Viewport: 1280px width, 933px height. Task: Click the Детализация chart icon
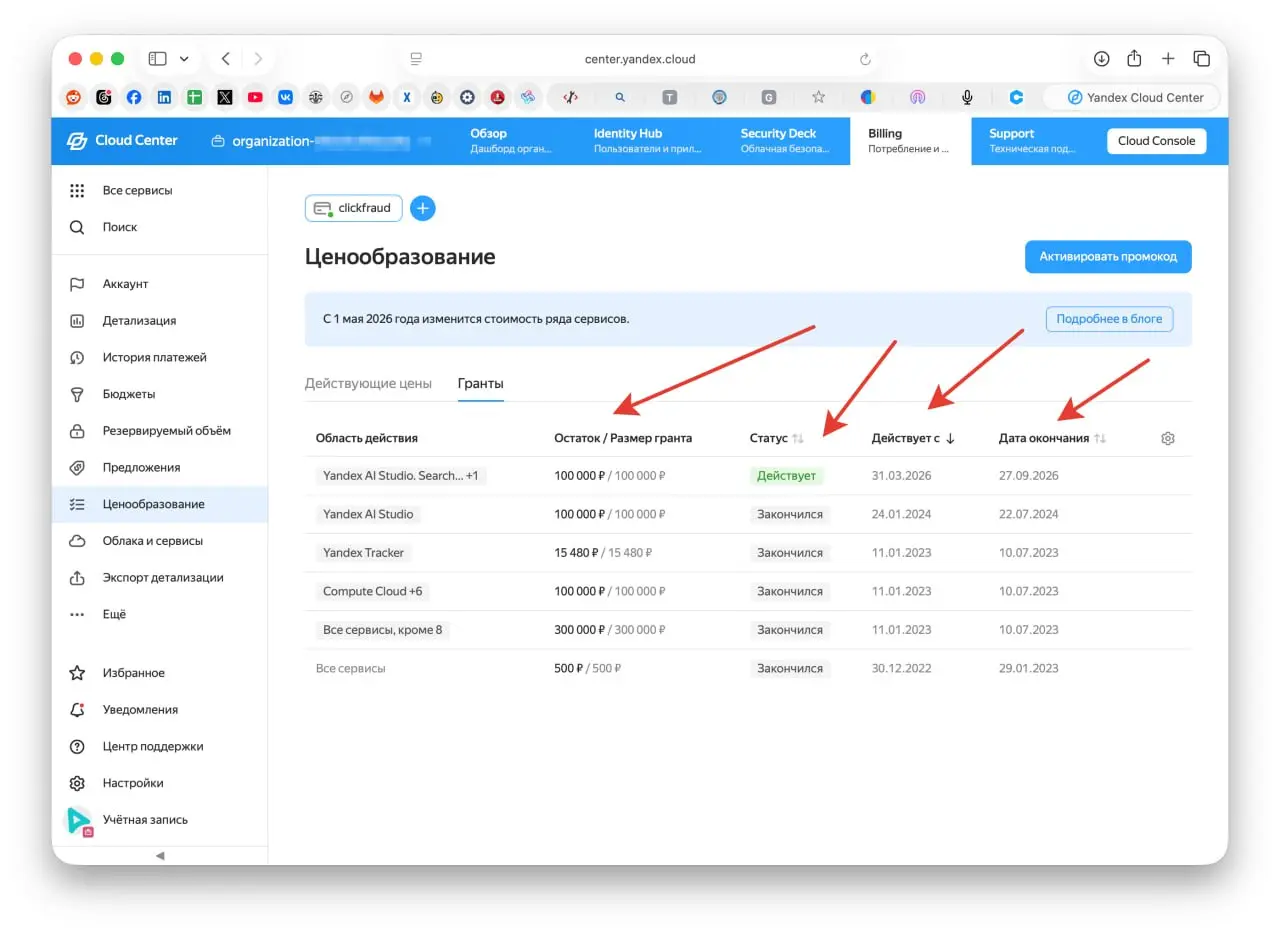coord(77,321)
